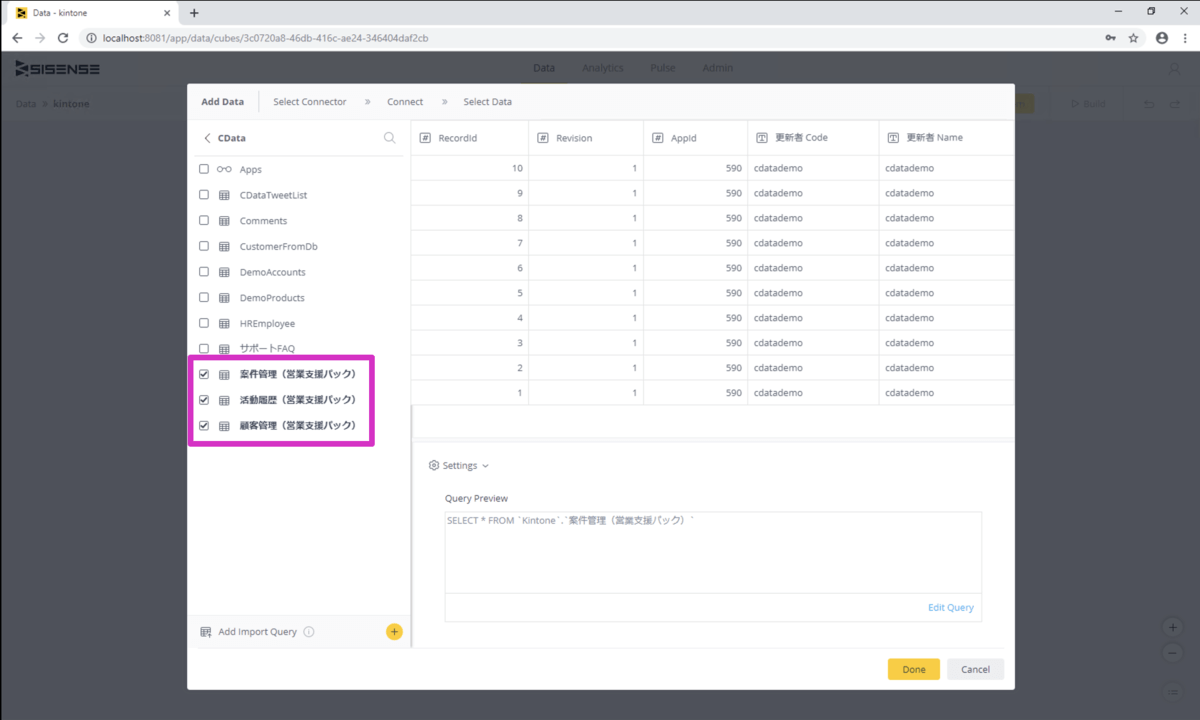Click the text type icon of 更新者 Name column
Viewport: 1200px width, 720px height.
point(893,138)
